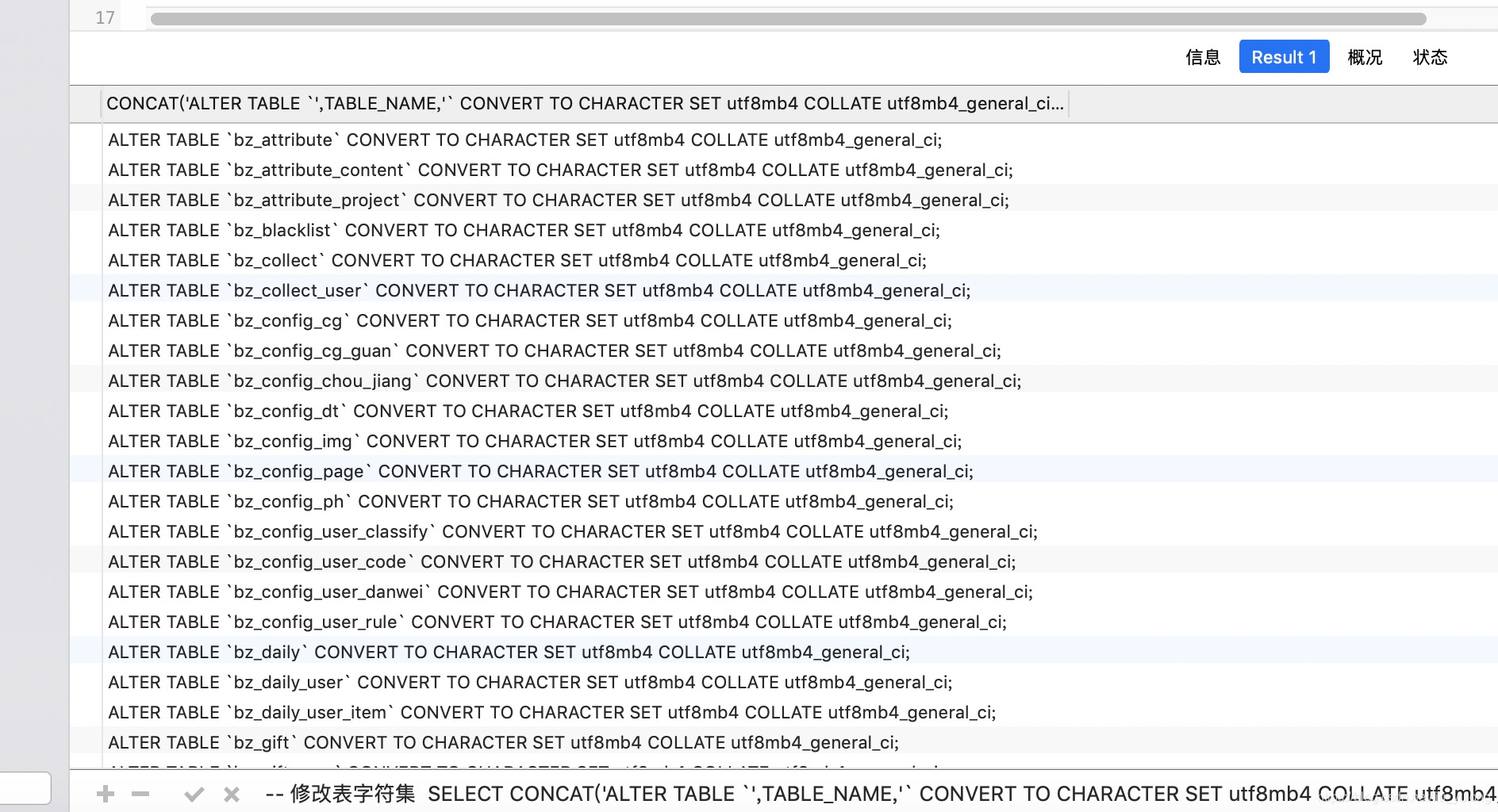Click the horizontal scrollbar of the query editor

(x=789, y=19)
